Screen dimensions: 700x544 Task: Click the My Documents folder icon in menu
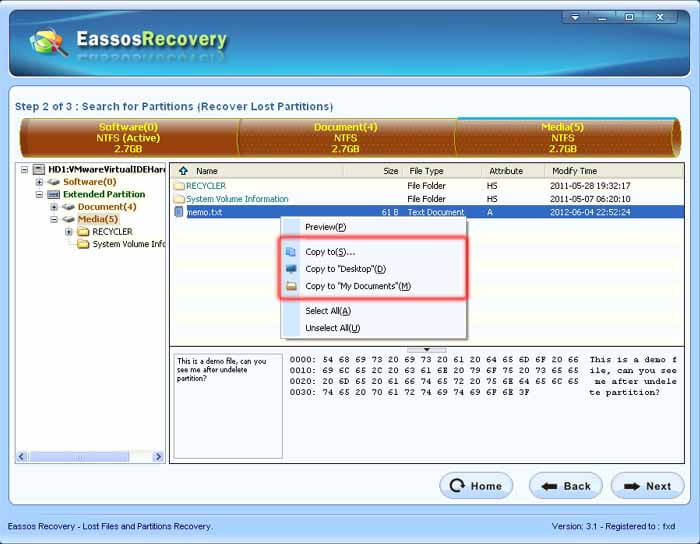[x=291, y=286]
